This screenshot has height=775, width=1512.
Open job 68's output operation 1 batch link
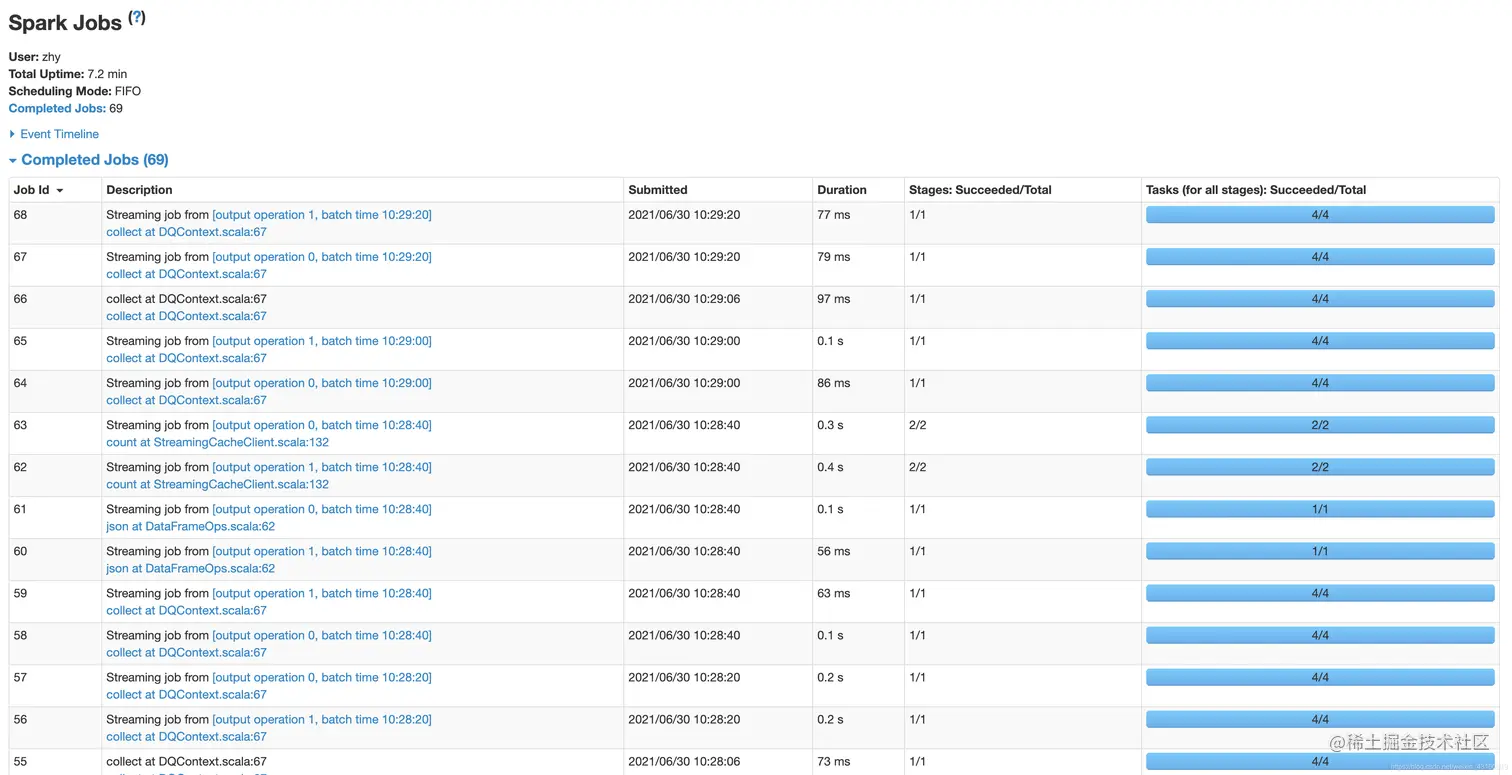tap(322, 215)
